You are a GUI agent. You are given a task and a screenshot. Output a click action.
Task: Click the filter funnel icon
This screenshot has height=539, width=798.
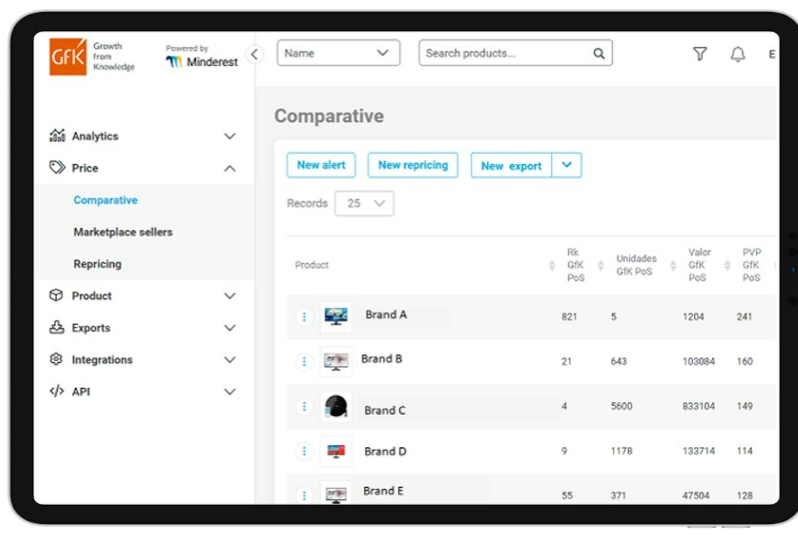click(x=700, y=54)
